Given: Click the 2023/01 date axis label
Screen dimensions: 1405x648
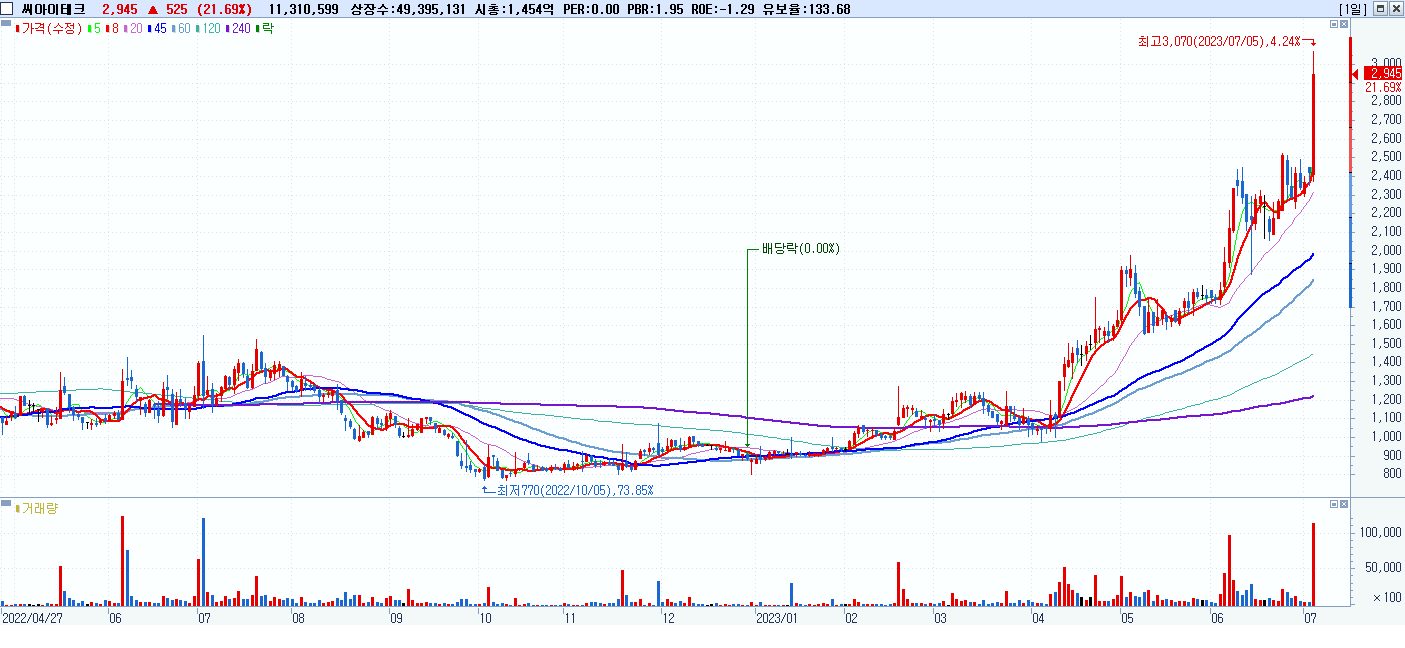Looking at the screenshot, I should pos(778,619).
